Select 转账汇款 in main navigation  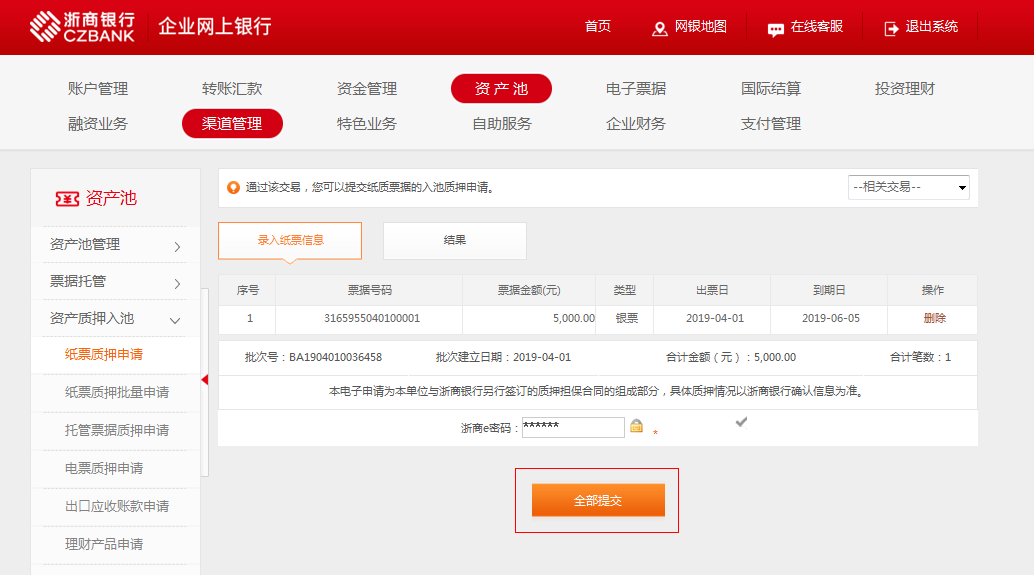point(232,88)
